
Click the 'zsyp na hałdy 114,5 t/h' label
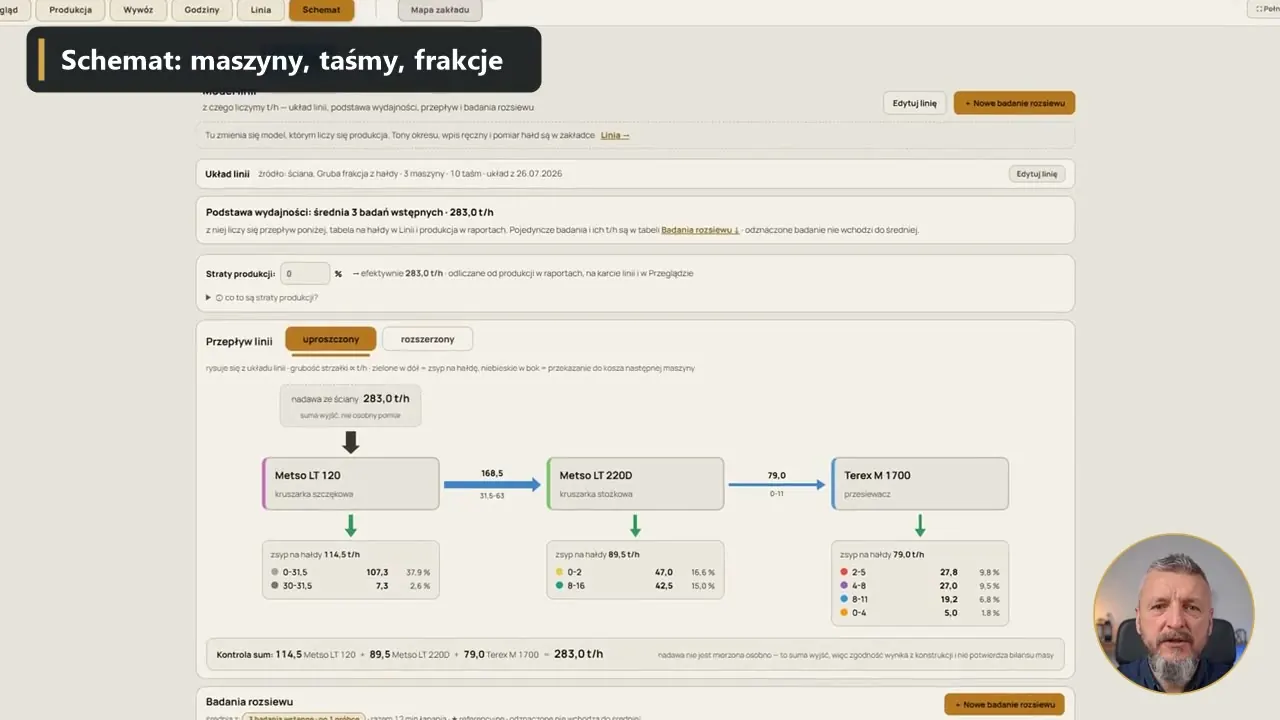[315, 554]
